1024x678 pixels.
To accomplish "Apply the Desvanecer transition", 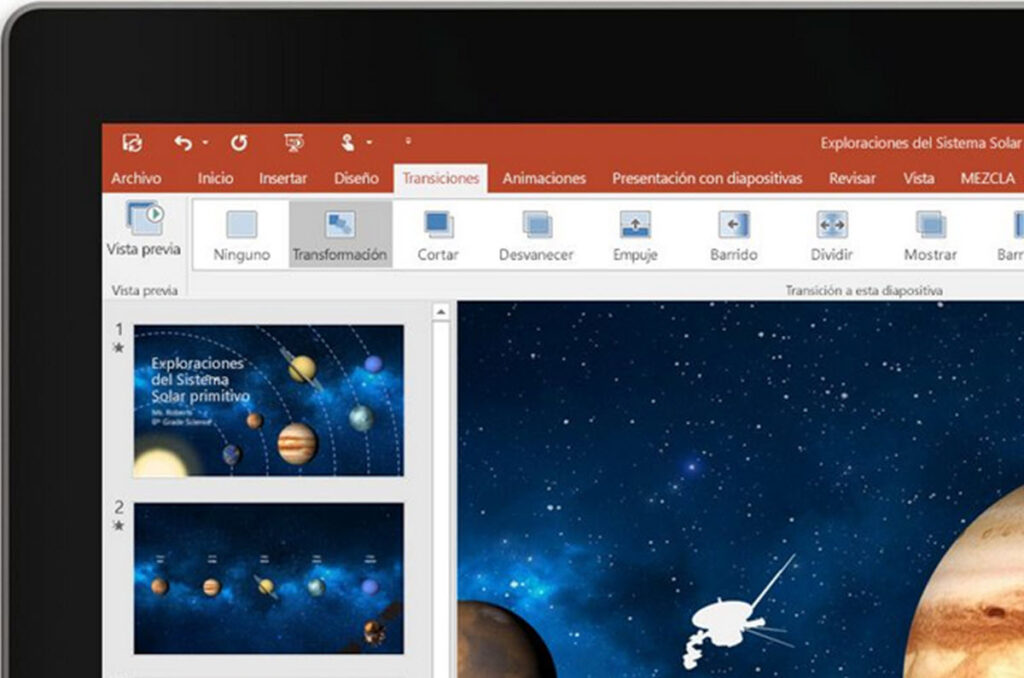I will click(536, 236).
